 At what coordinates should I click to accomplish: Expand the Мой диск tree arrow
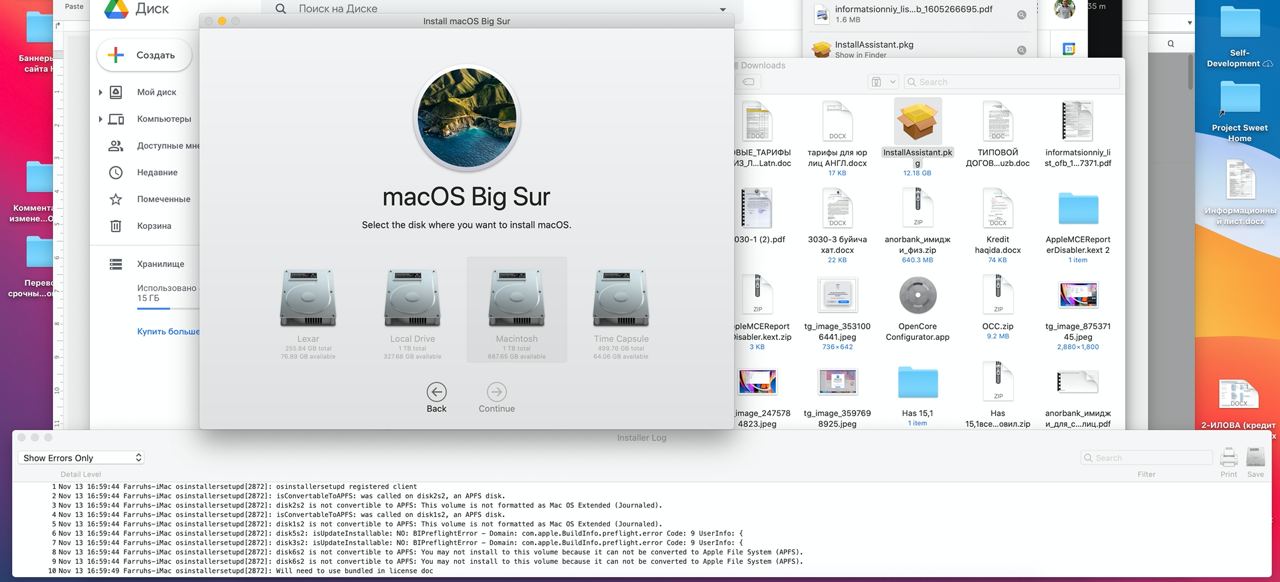pos(101,92)
